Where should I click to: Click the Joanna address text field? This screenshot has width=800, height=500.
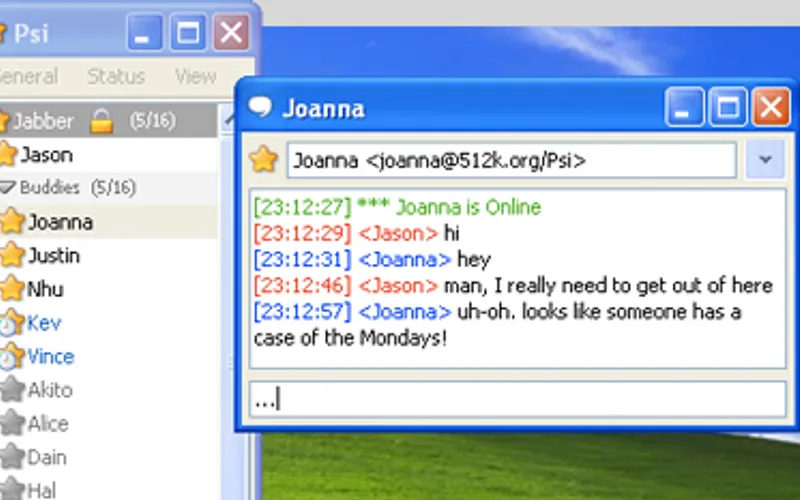tap(511, 160)
